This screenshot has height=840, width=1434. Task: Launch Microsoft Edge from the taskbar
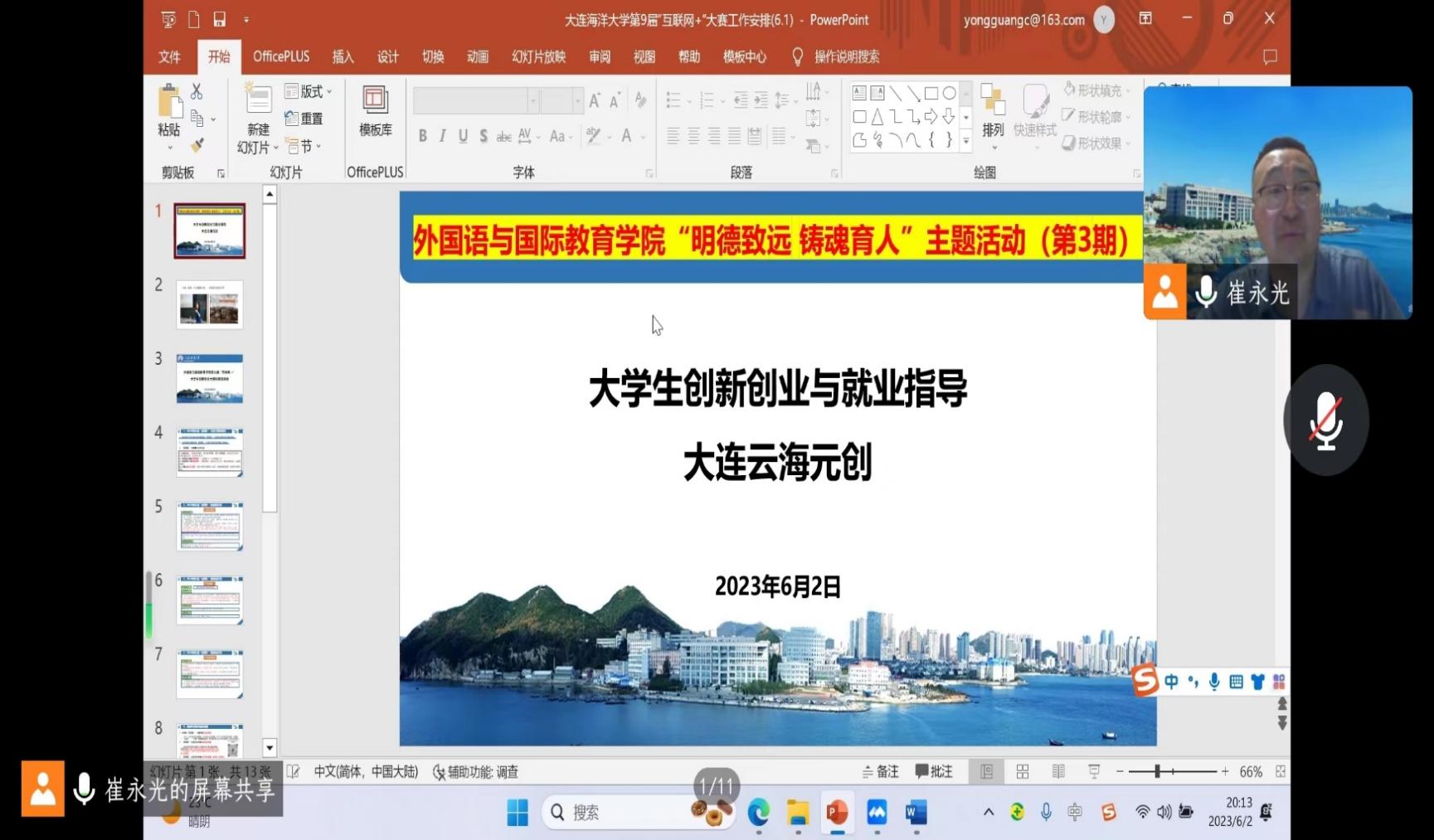[758, 813]
